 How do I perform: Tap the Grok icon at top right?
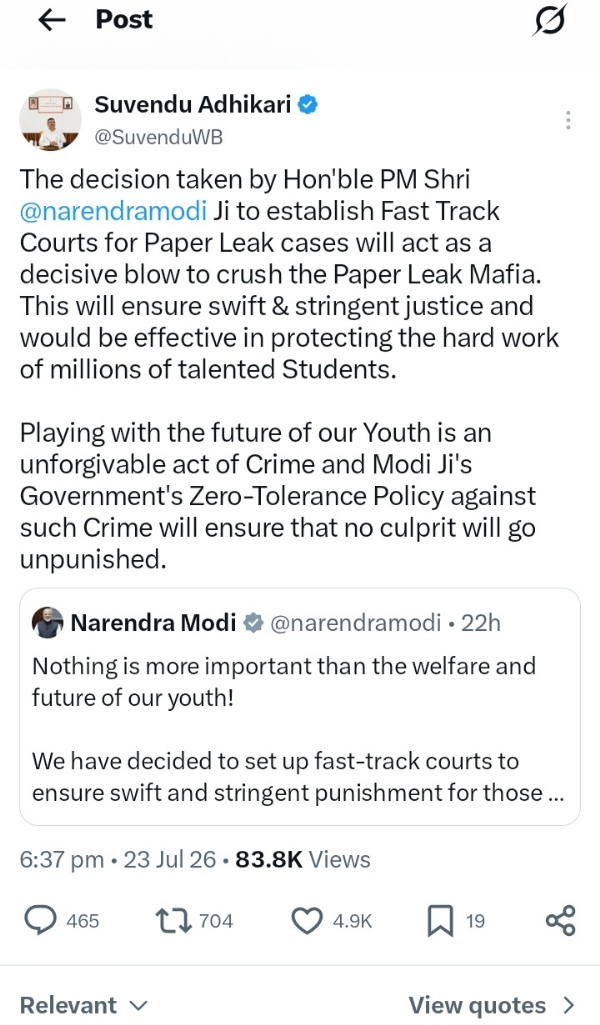click(x=549, y=20)
